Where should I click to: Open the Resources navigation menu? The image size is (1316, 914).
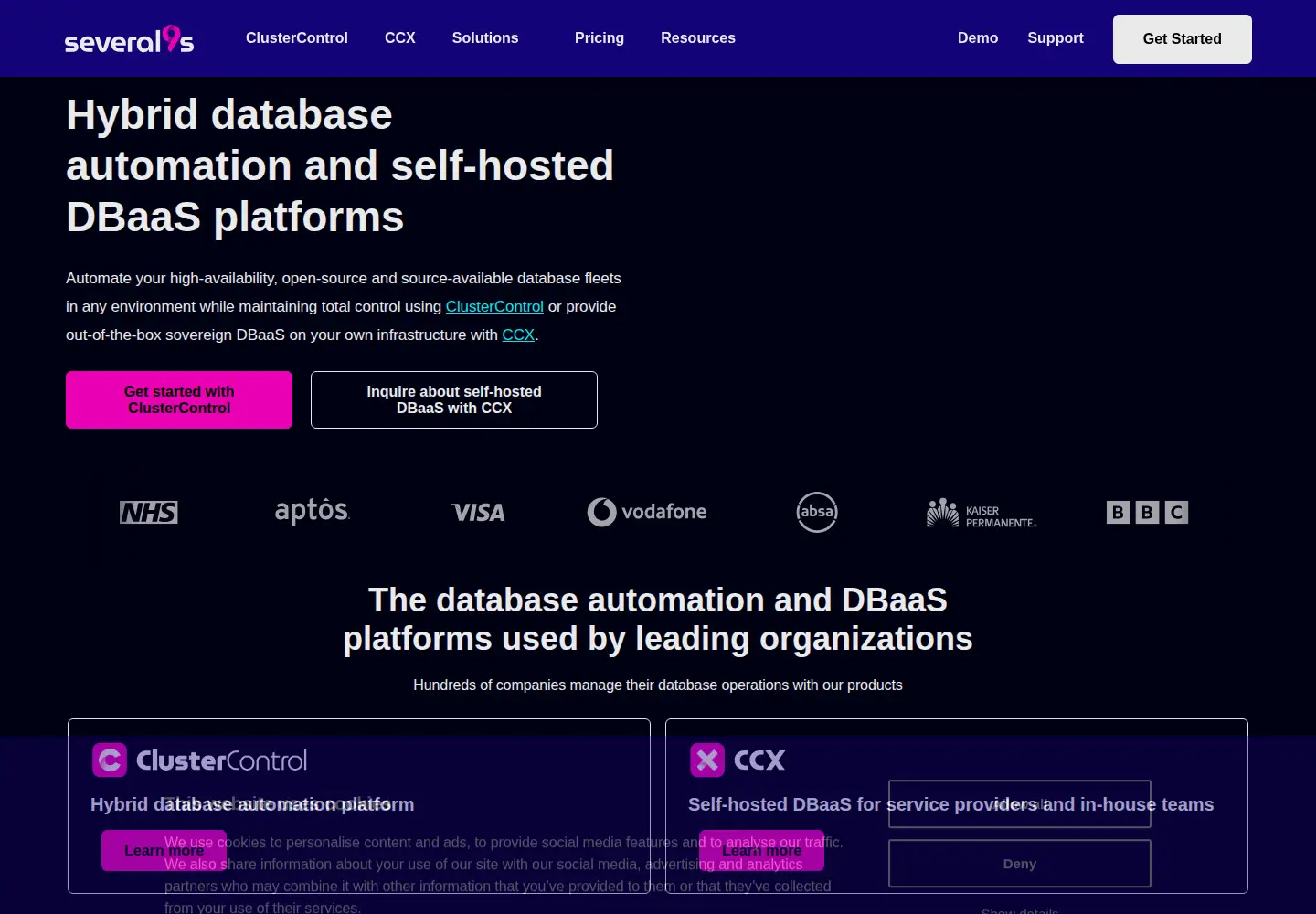[698, 38]
